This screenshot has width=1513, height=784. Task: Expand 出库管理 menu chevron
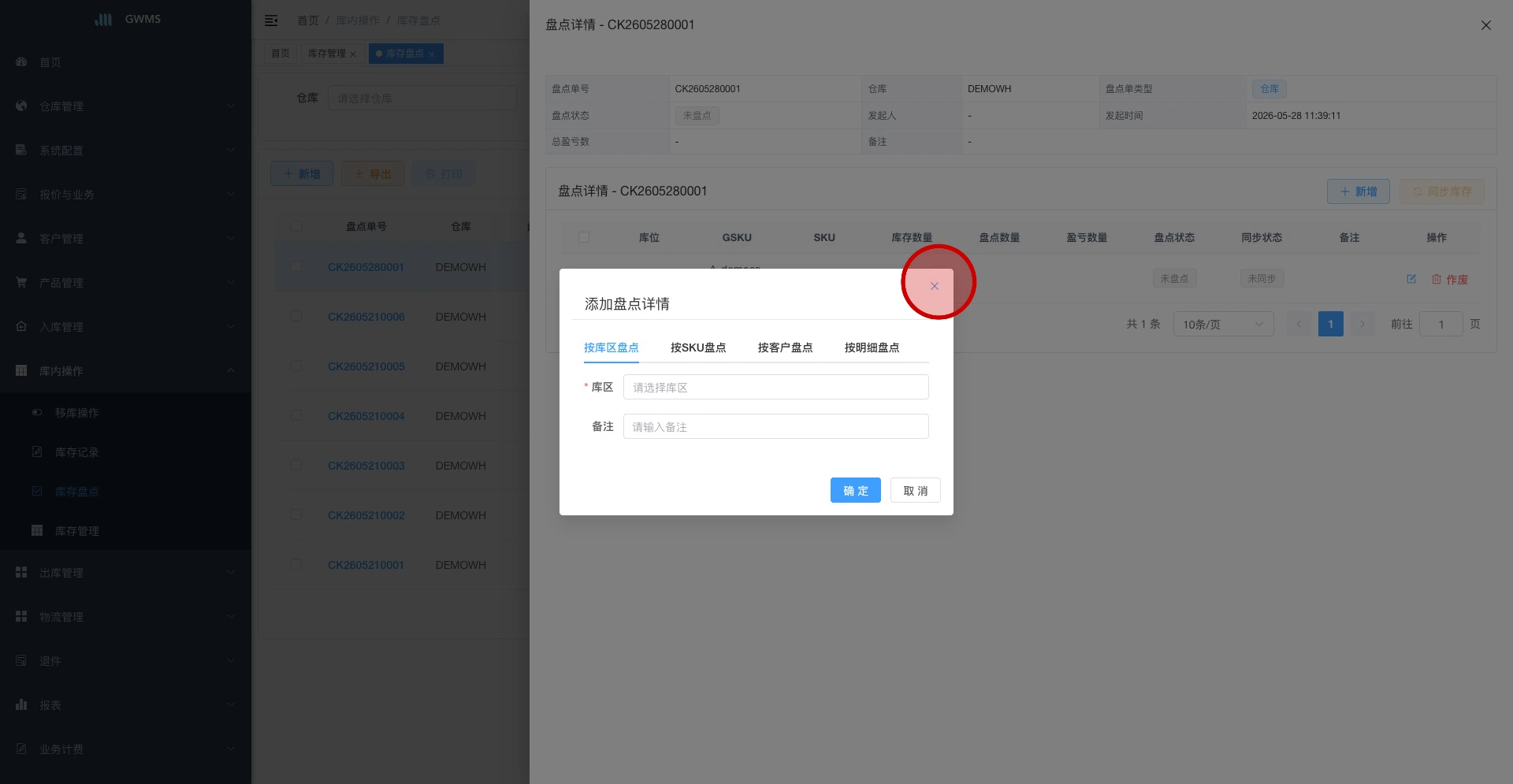click(231, 572)
